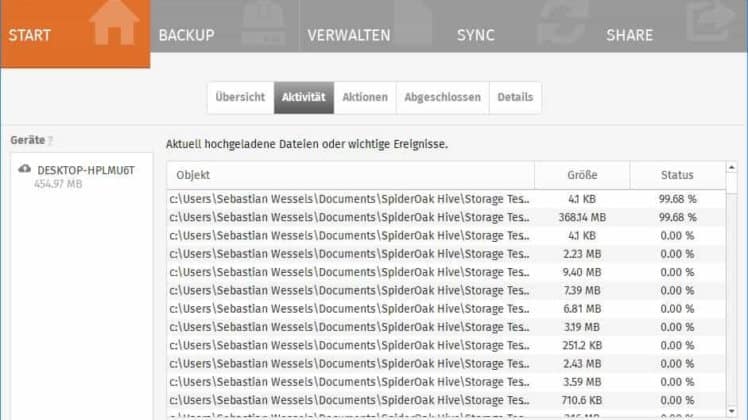
Task: Click the Objekt column header
Action: tap(351, 175)
